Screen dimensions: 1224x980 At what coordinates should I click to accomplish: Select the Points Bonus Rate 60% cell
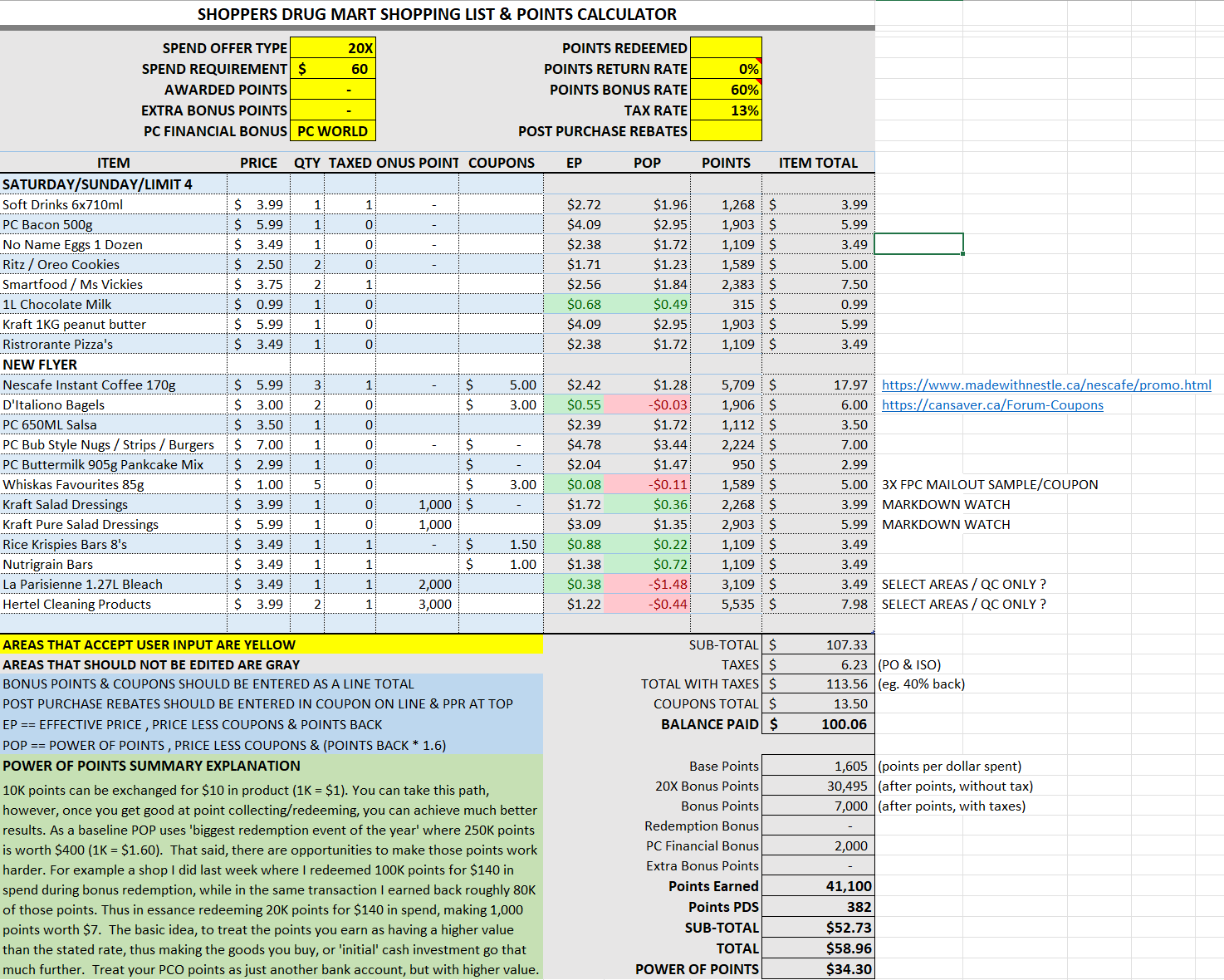[x=725, y=90]
